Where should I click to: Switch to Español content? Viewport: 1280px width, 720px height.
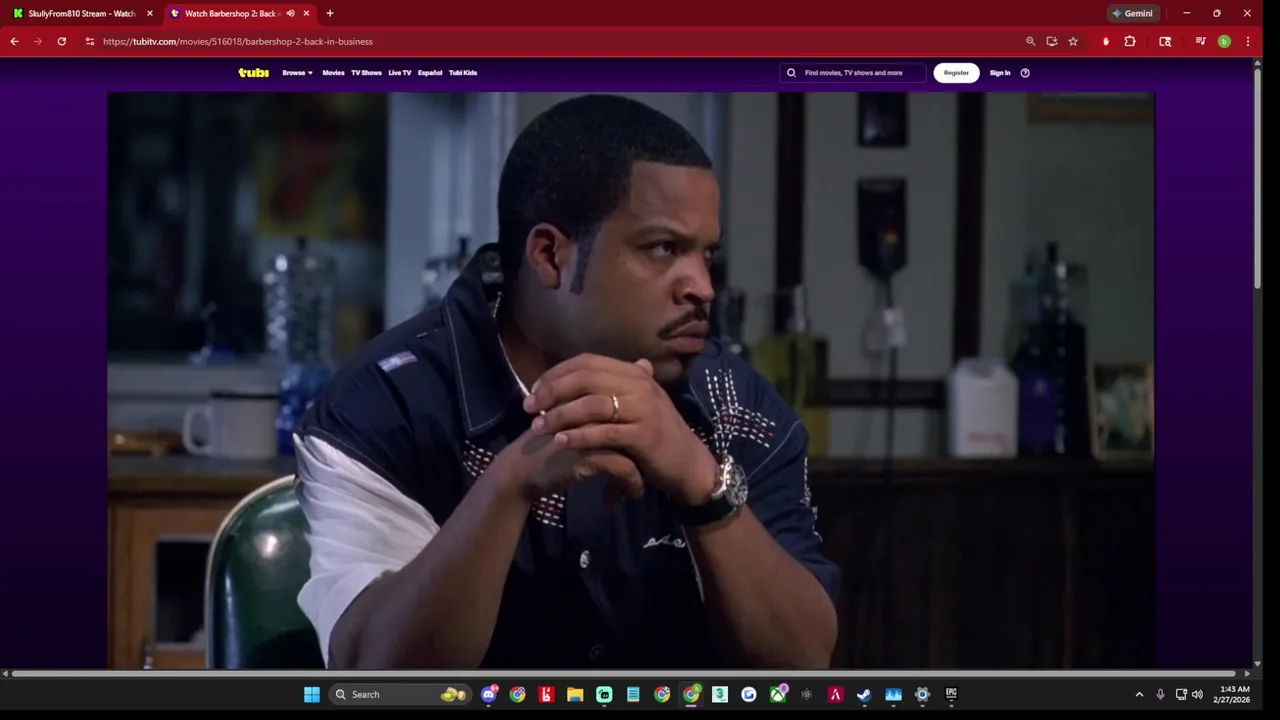pyautogui.click(x=430, y=72)
